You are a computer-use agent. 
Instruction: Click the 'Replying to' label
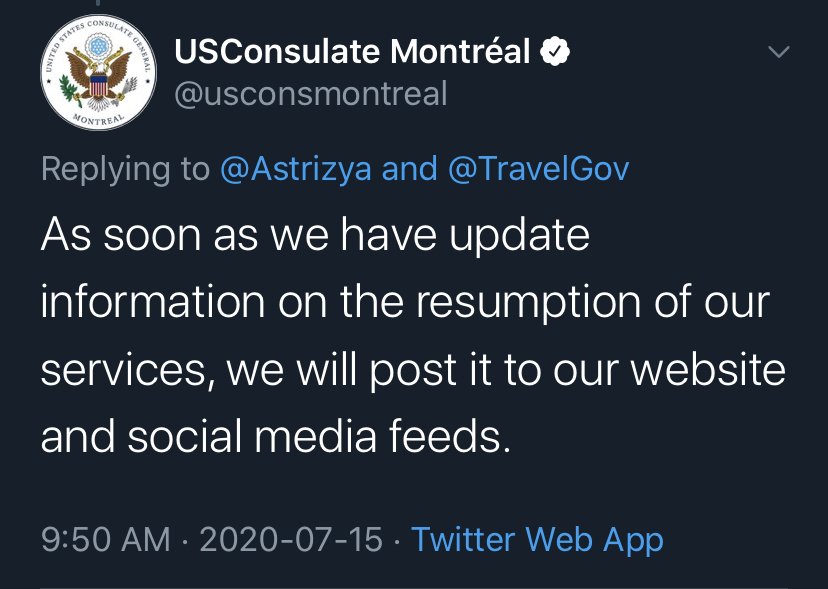[125, 168]
